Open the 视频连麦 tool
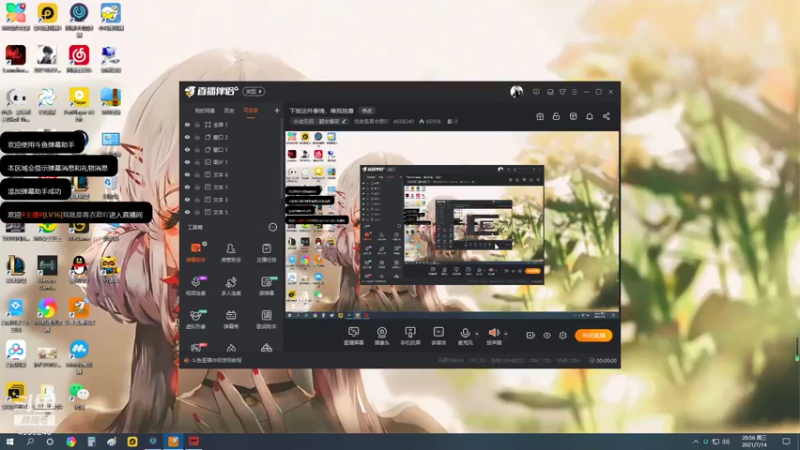800x450 pixels. [x=195, y=286]
